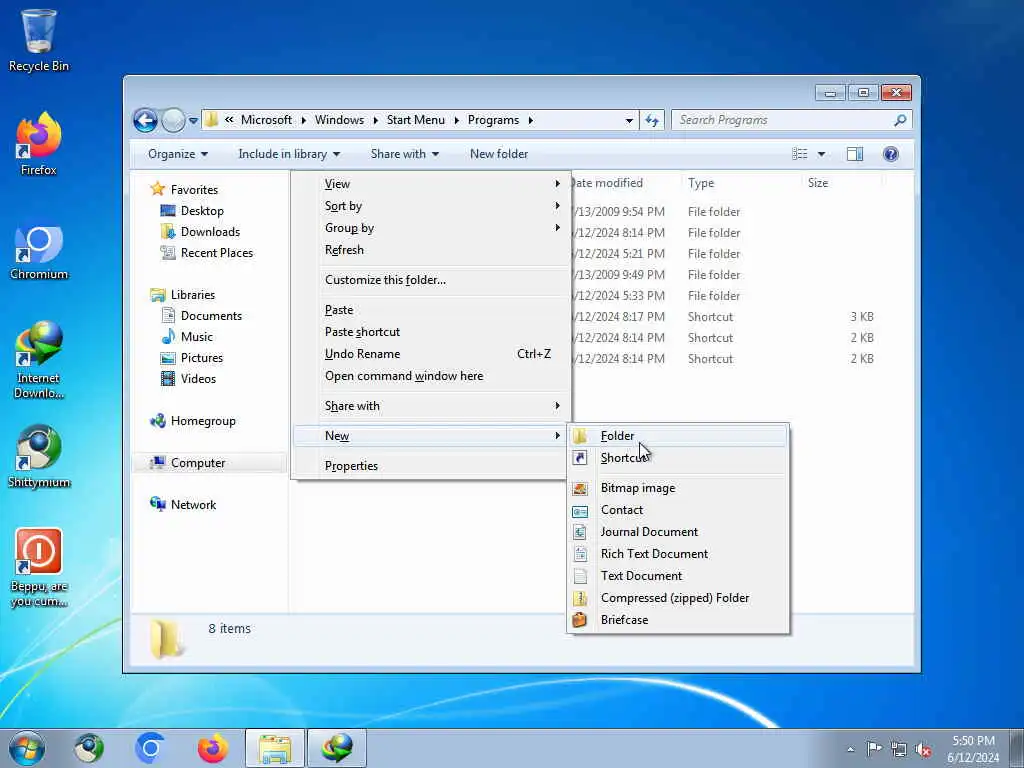The width and height of the screenshot is (1024, 768).
Task: Open Properties from the context menu
Action: [430, 466]
